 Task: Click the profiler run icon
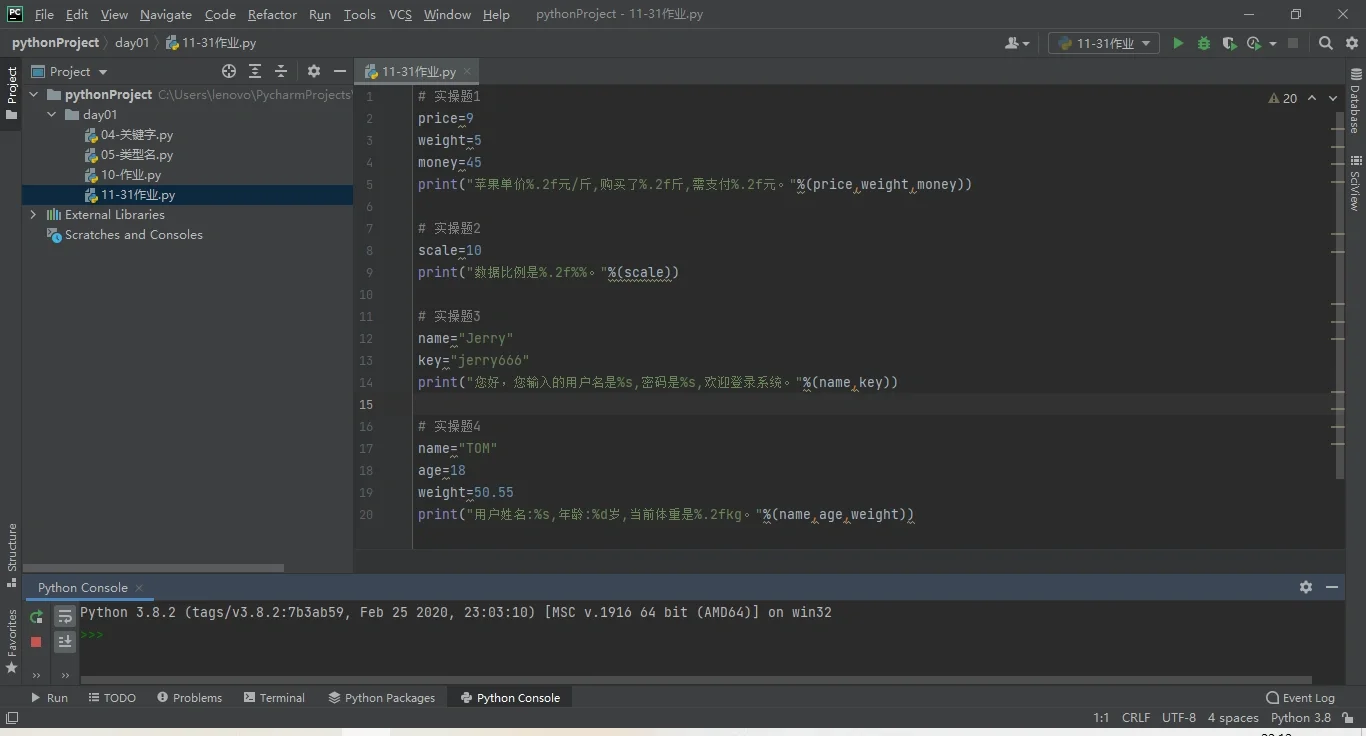click(x=1254, y=43)
